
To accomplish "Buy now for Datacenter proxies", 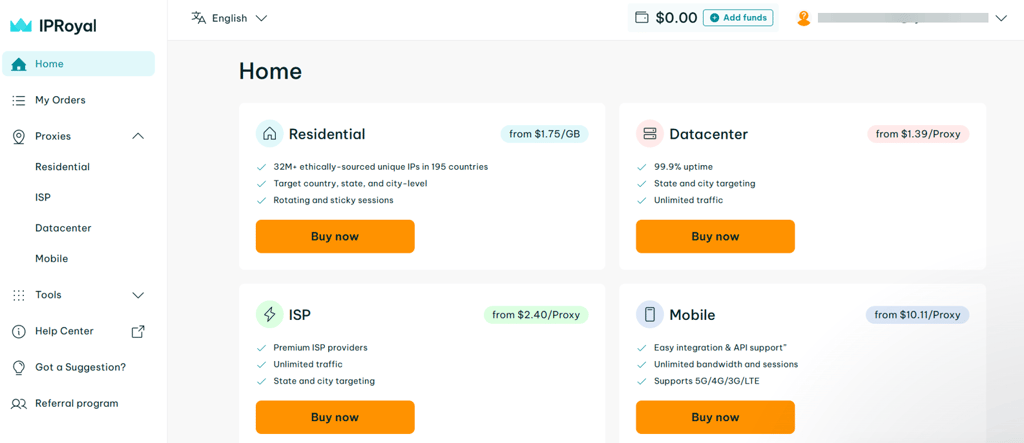I will (x=715, y=237).
